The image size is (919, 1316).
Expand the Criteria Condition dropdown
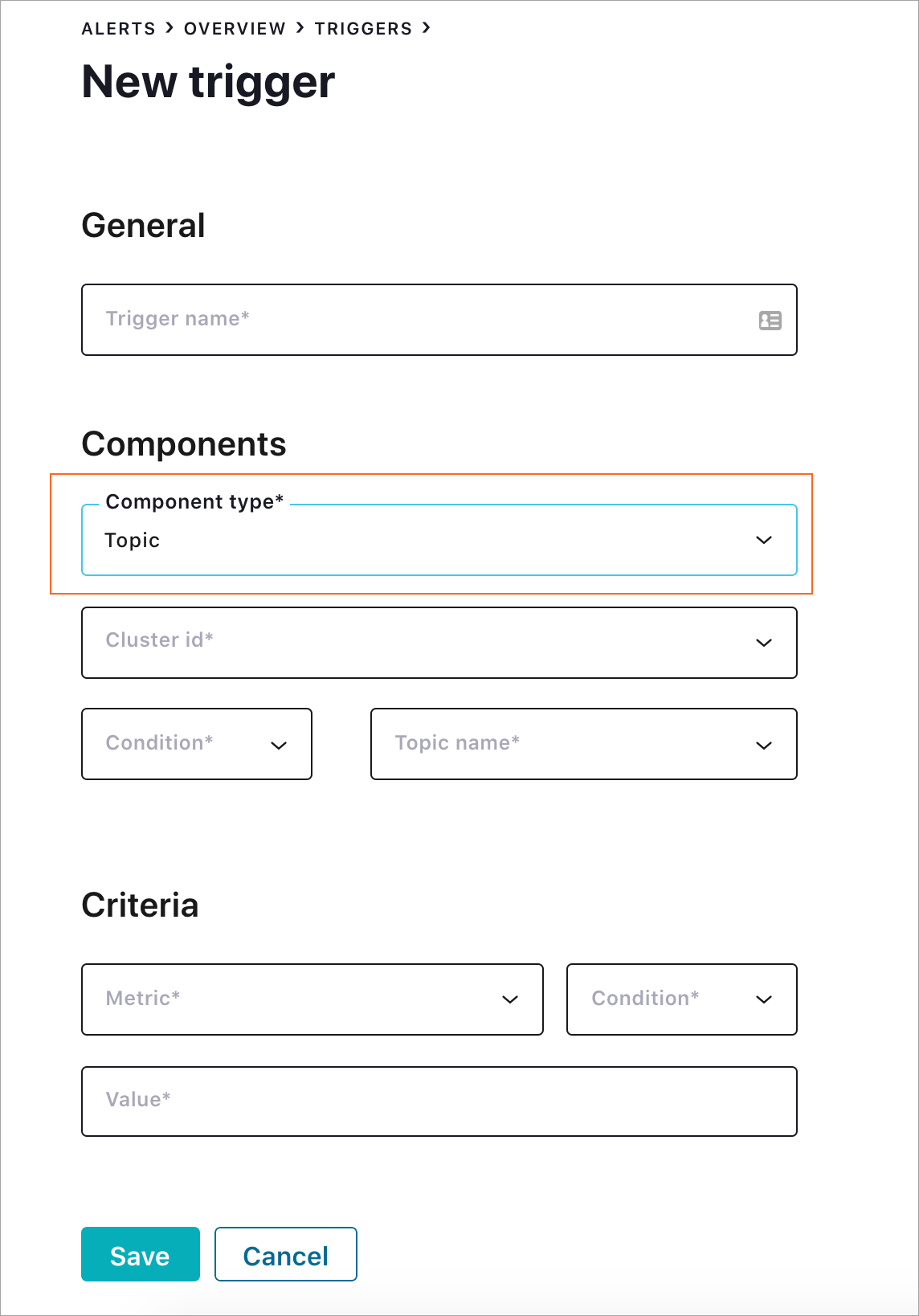click(x=681, y=999)
